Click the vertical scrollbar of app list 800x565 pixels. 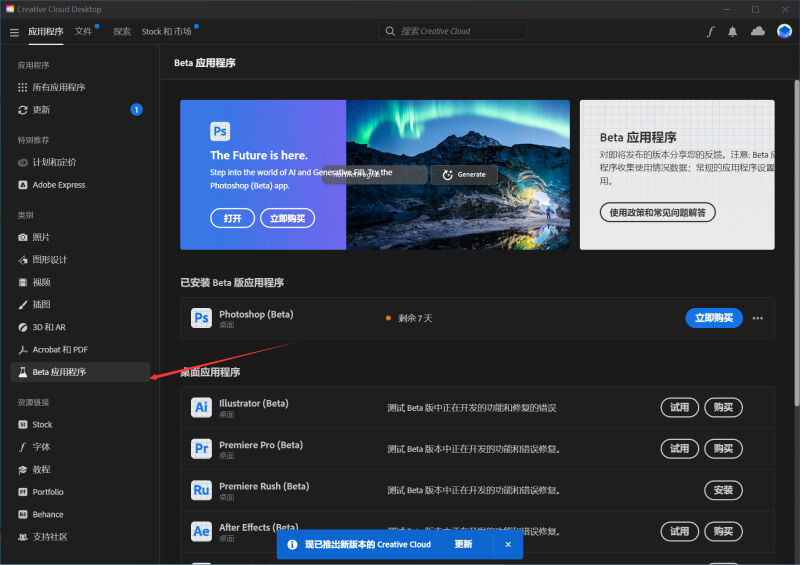tap(796, 244)
